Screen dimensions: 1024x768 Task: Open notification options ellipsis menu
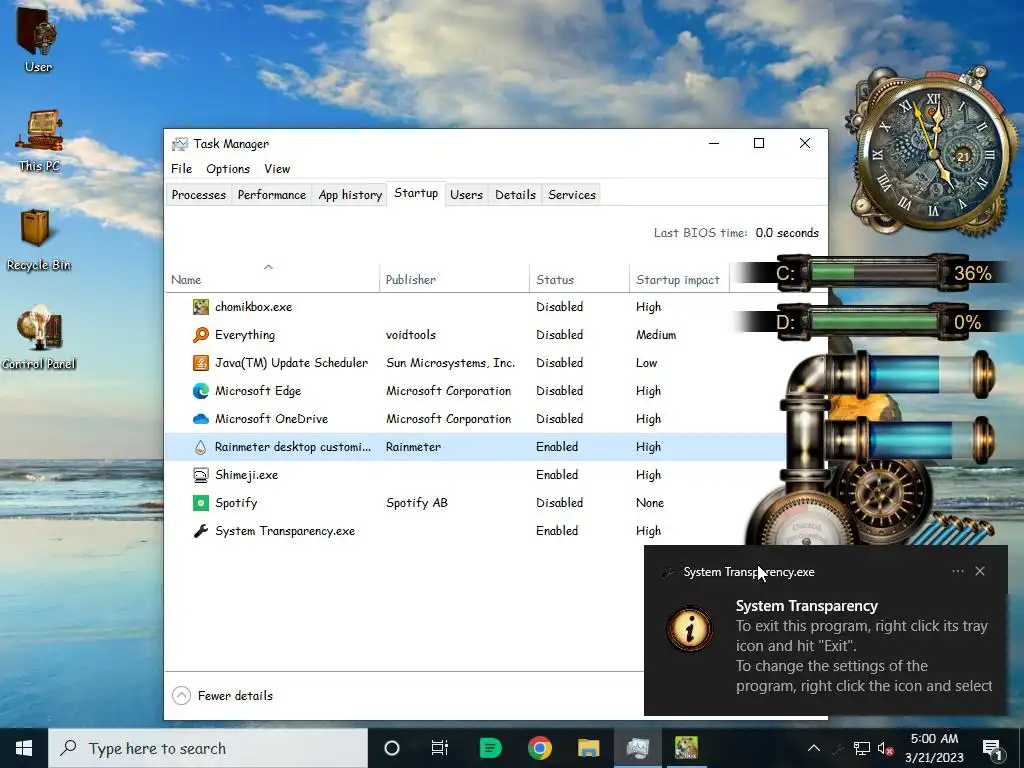click(957, 571)
